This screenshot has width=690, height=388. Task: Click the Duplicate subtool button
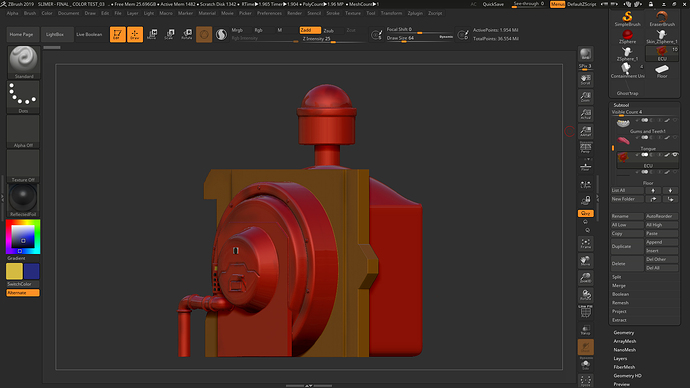pyautogui.click(x=627, y=246)
